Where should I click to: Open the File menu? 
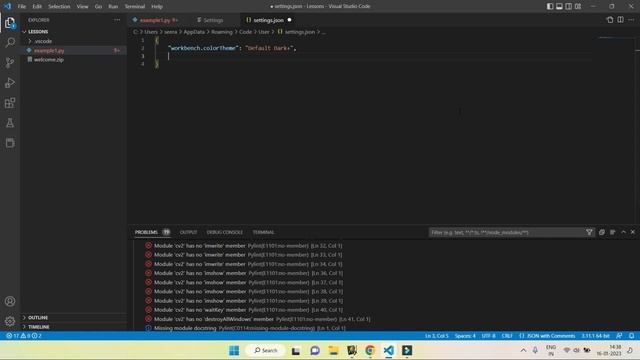(x=22, y=7)
